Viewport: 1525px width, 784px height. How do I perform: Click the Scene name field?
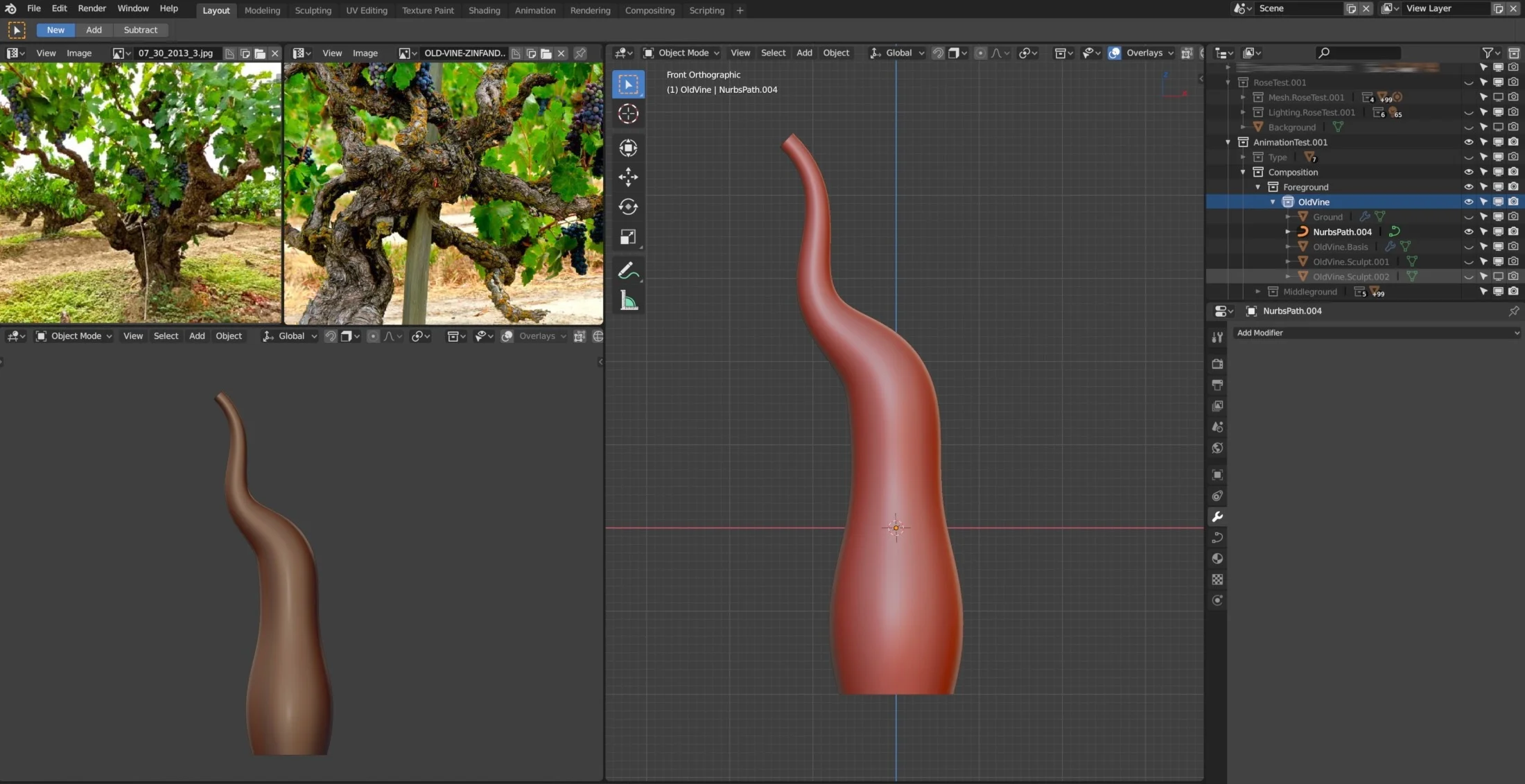pyautogui.click(x=1298, y=8)
